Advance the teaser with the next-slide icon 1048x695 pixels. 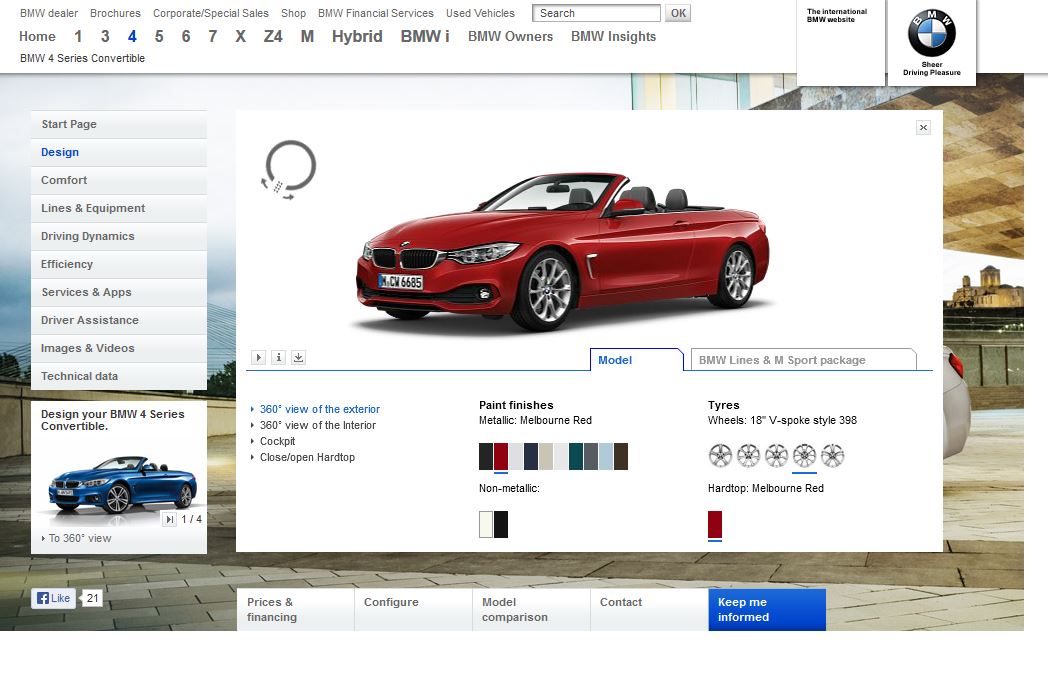[169, 519]
